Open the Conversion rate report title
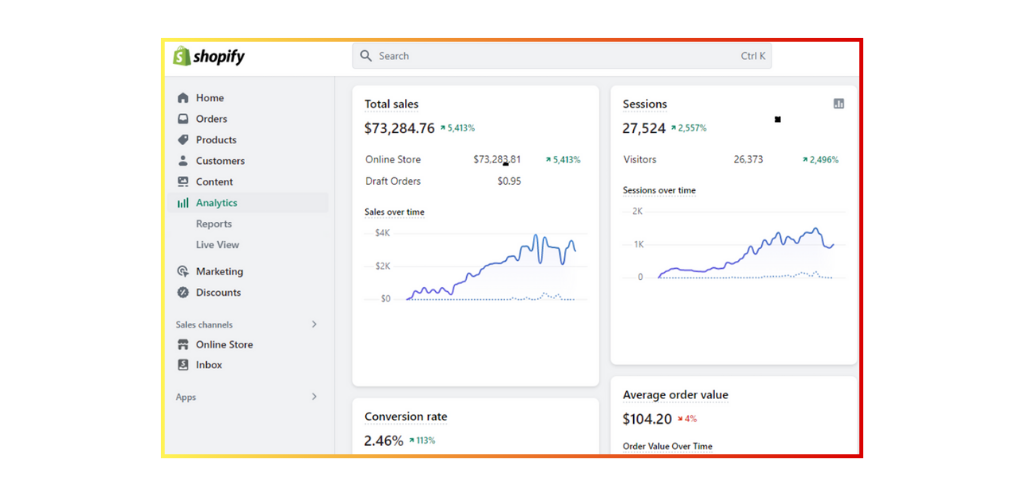Viewport: 1024px width, 496px height. (405, 417)
